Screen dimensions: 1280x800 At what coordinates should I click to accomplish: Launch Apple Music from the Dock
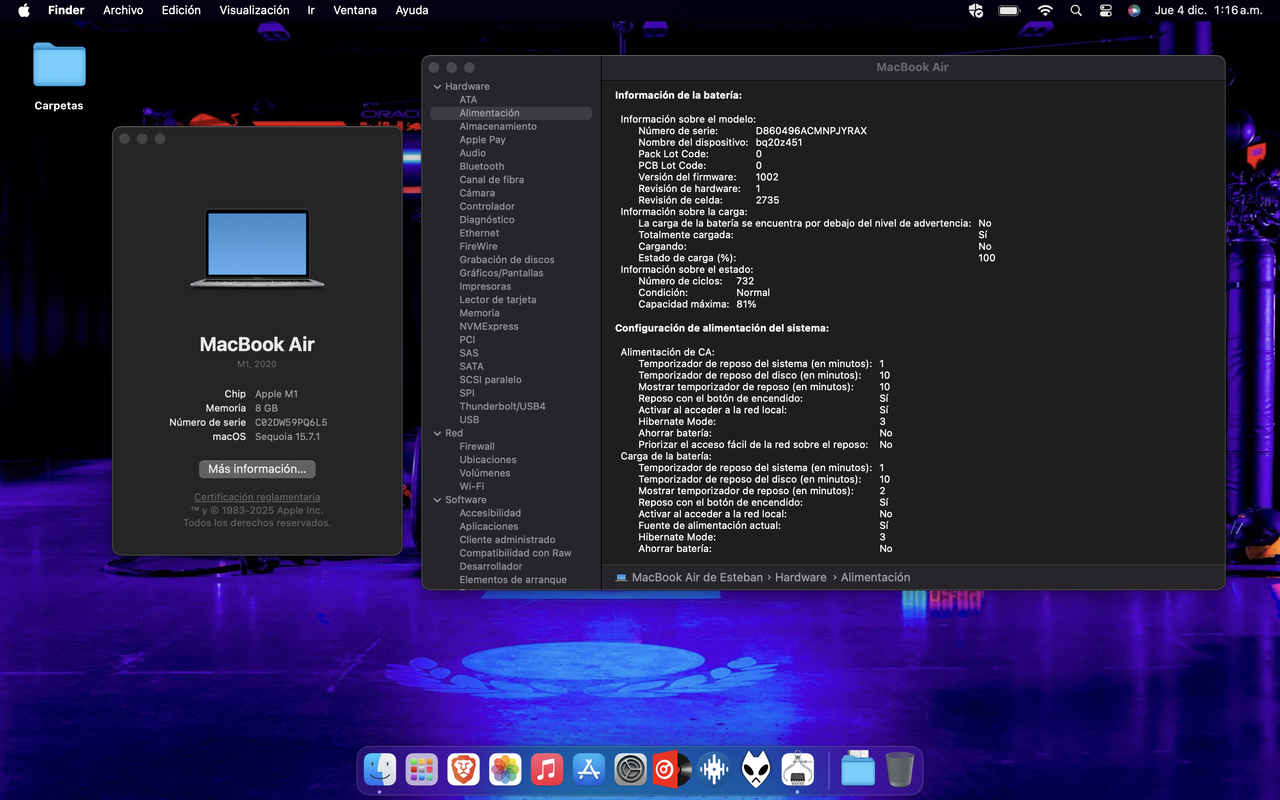tap(546, 769)
